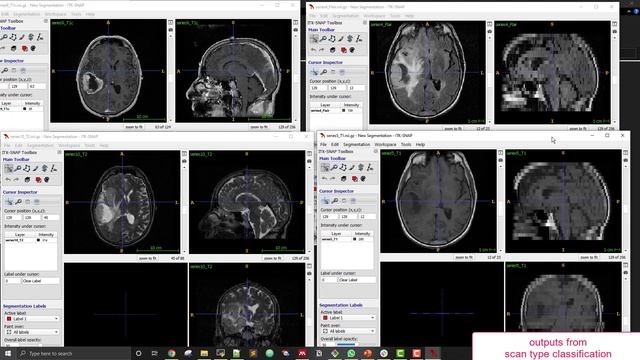Open zoom inspector tab in Flair Cursor Inspector
Screen dimensions: 640x360
pyautogui.click(x=324, y=72)
